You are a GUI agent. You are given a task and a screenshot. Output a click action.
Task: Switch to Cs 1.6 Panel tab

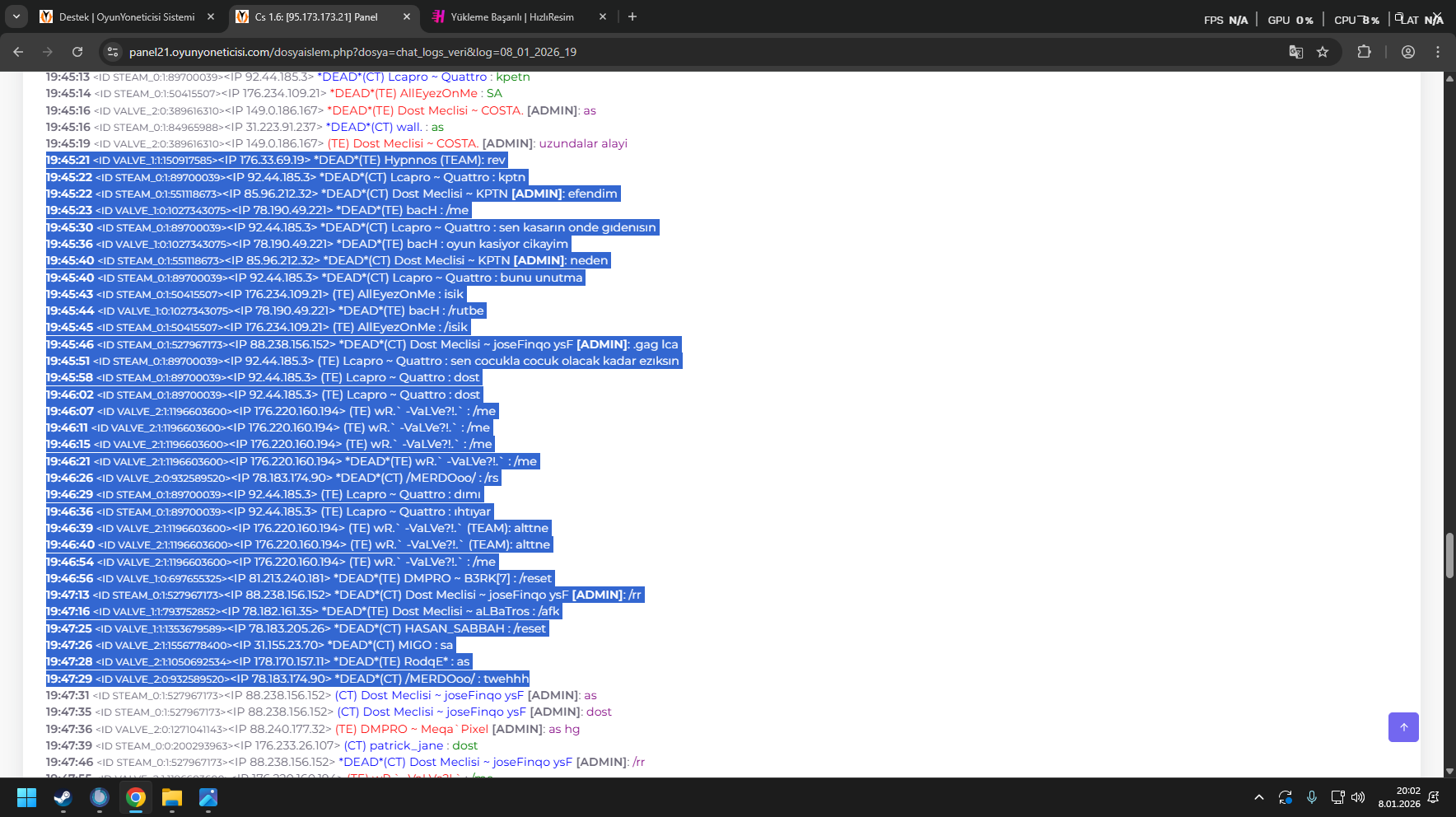(x=316, y=16)
